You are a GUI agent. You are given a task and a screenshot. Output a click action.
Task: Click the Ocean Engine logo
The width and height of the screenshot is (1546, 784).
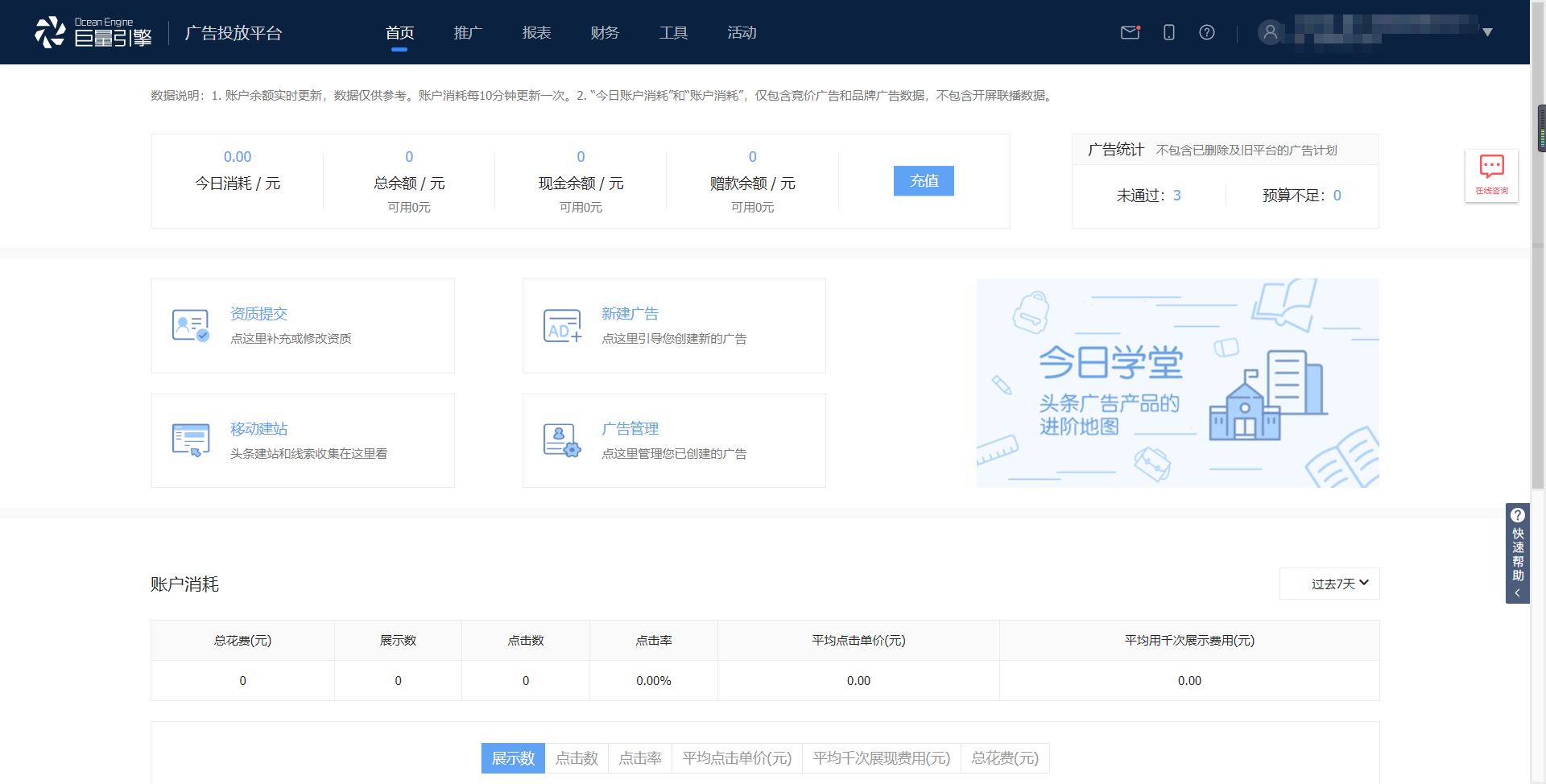tap(93, 32)
